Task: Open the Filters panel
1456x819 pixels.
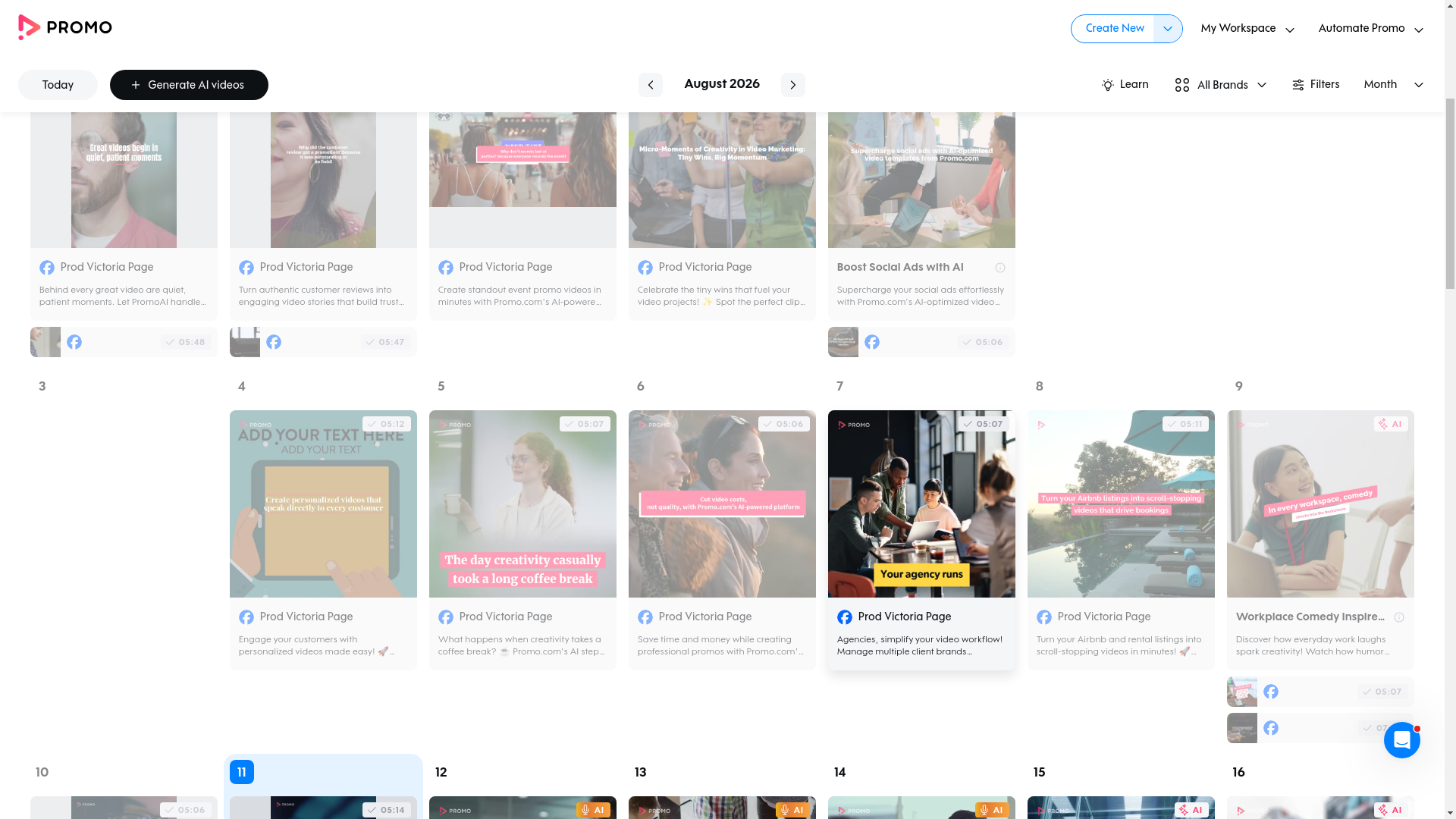Action: 1316,85
